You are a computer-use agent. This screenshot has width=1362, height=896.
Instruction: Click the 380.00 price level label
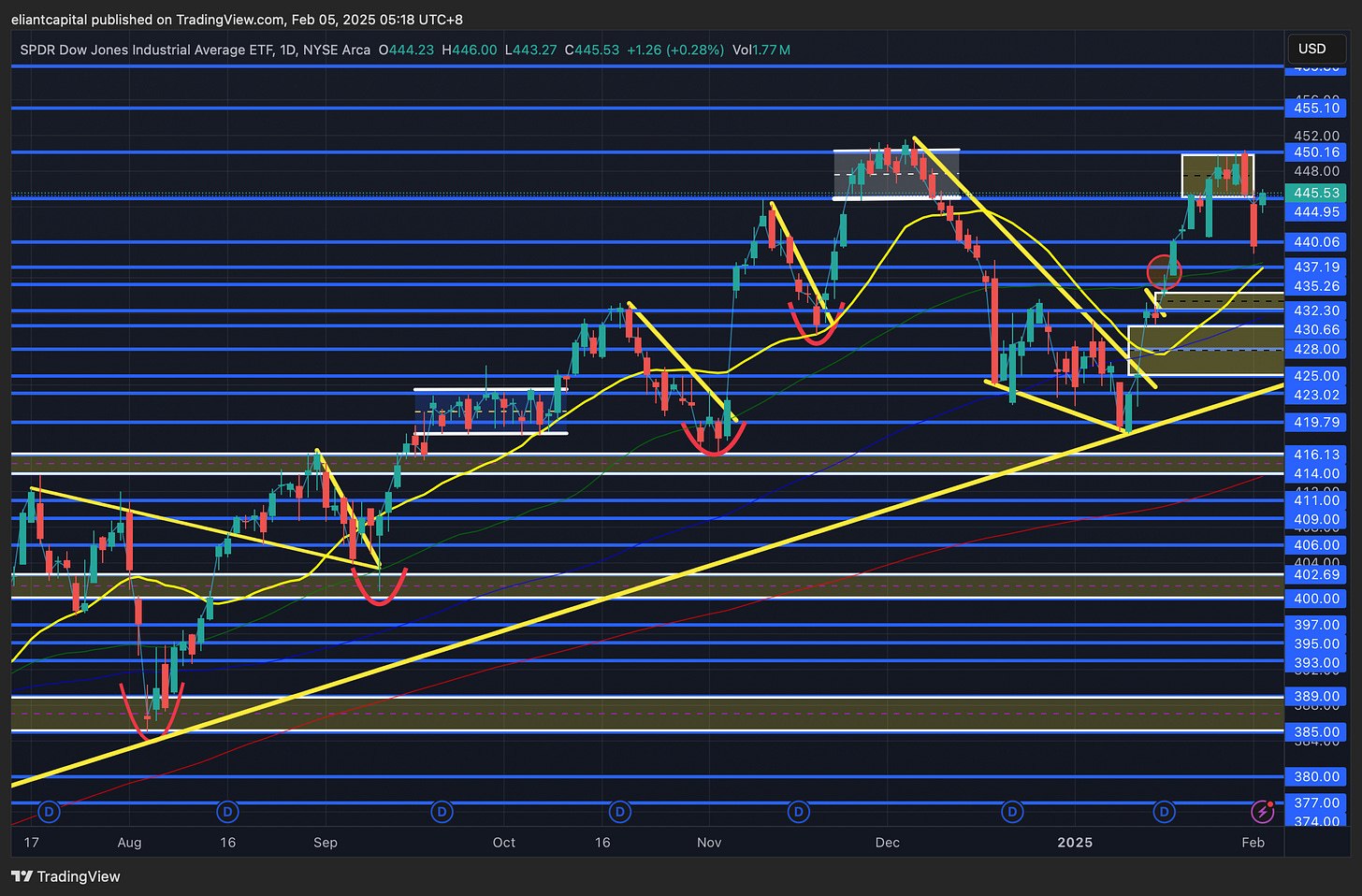click(1316, 777)
